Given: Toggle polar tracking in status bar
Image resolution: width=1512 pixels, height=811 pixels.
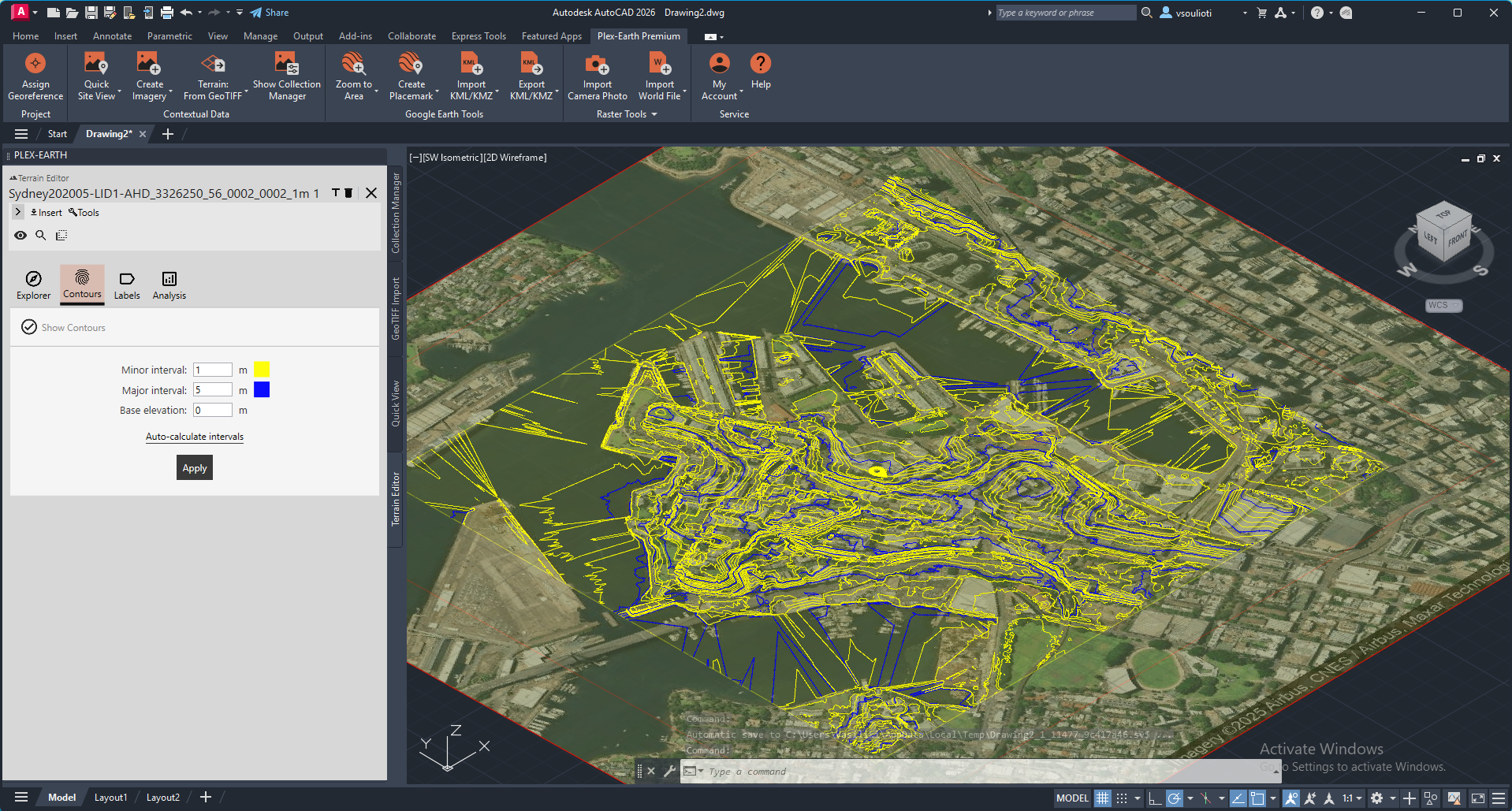Looking at the screenshot, I should point(1174,798).
